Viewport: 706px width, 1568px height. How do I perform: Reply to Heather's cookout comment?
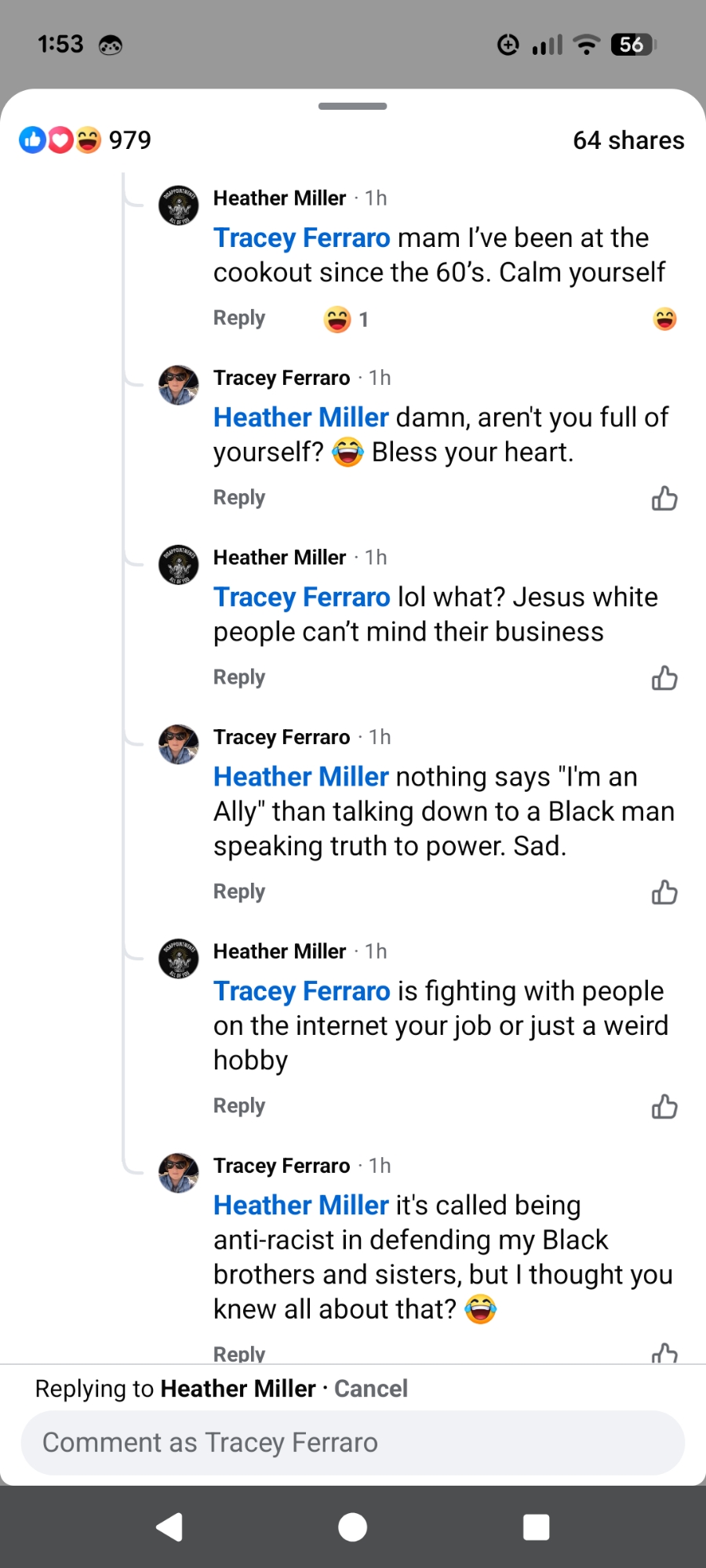[x=239, y=318]
